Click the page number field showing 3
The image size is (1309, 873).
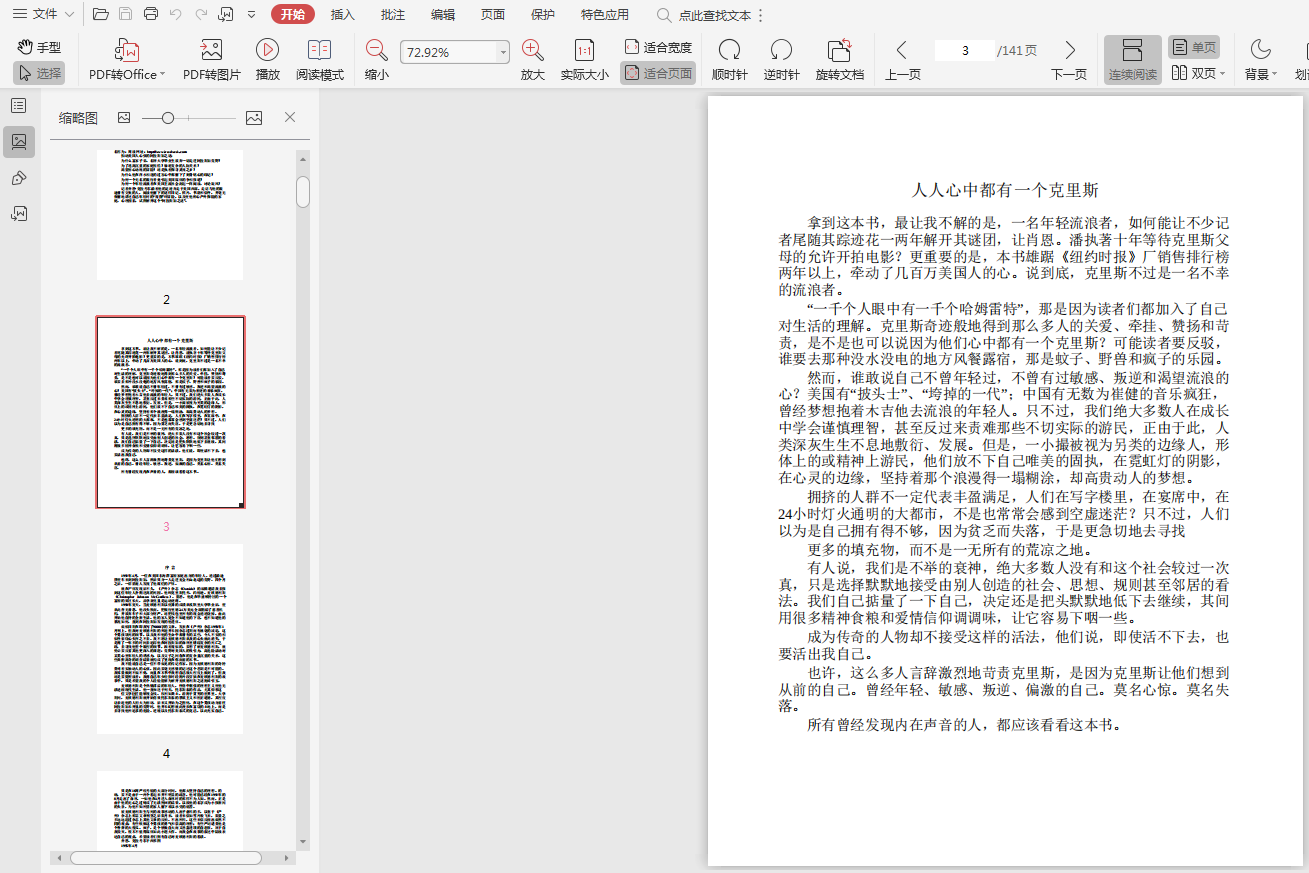pyautogui.click(x=965, y=51)
